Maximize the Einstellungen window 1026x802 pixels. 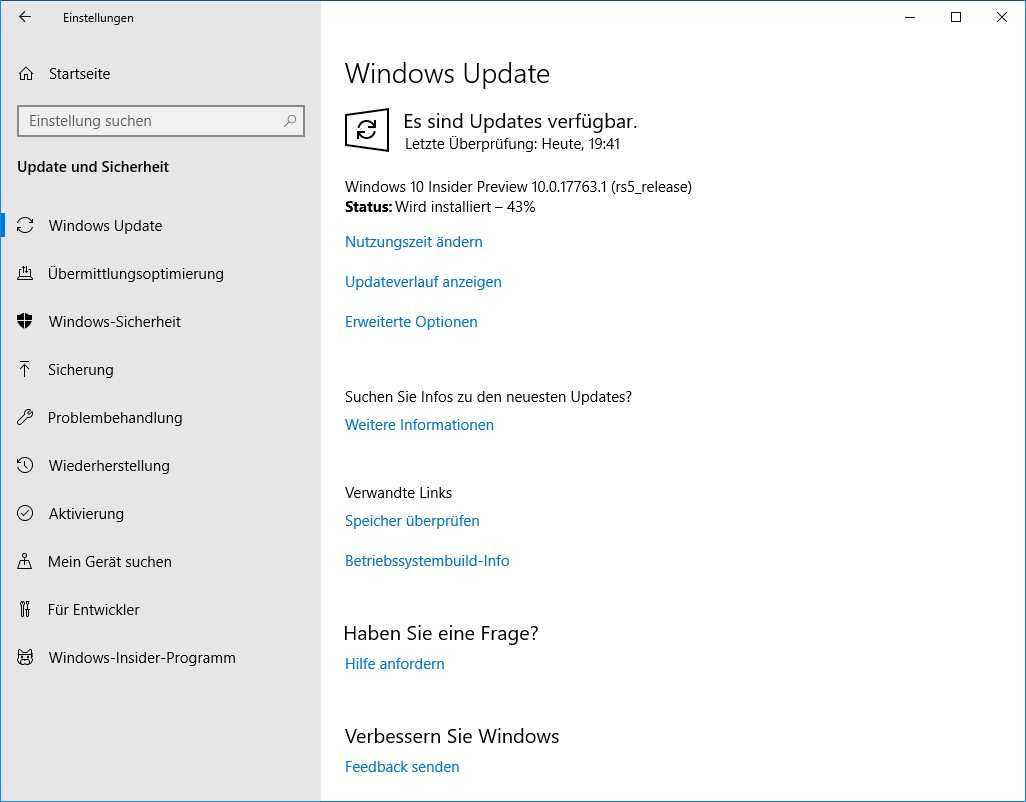coord(955,17)
